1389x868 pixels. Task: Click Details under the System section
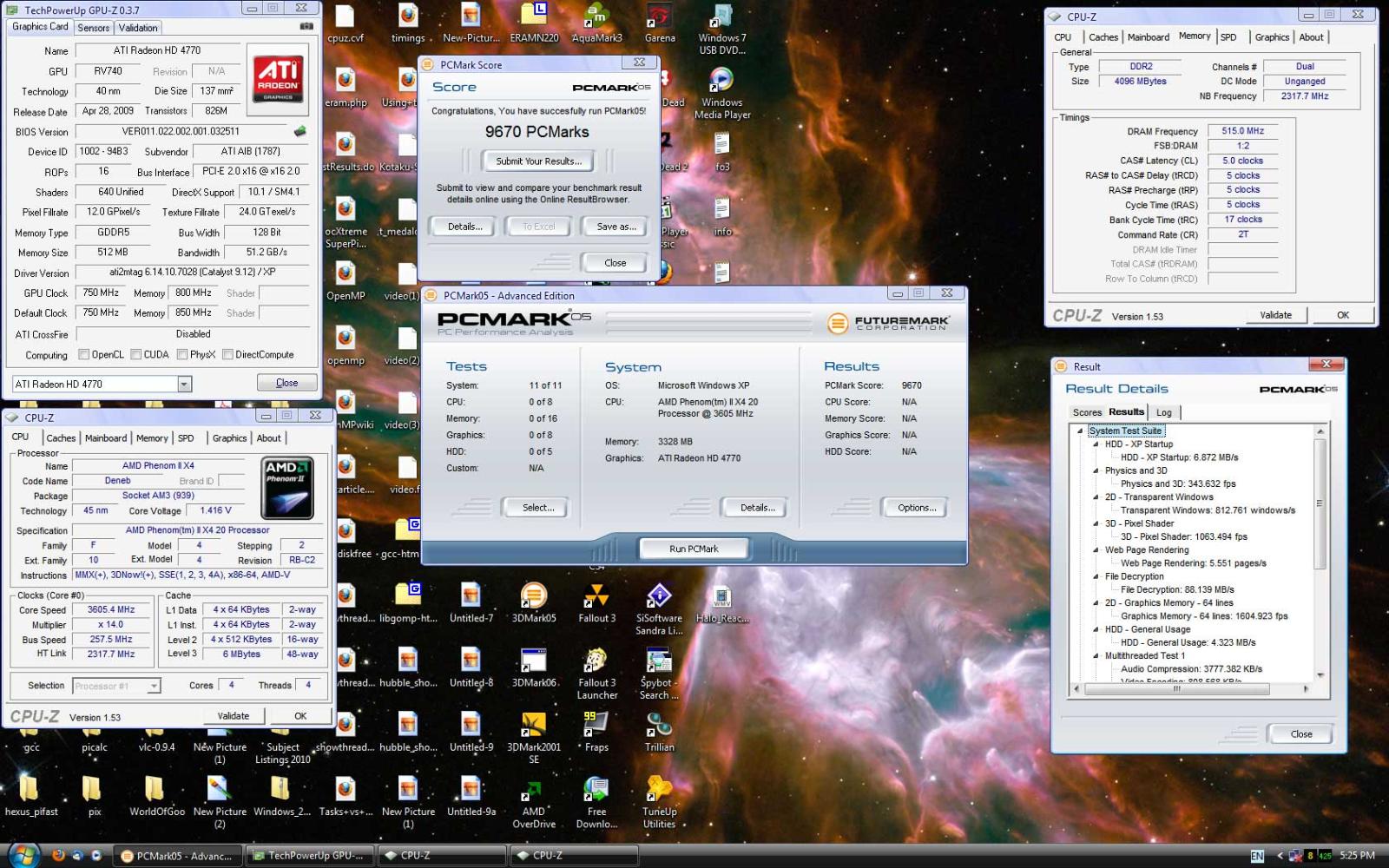pos(757,508)
